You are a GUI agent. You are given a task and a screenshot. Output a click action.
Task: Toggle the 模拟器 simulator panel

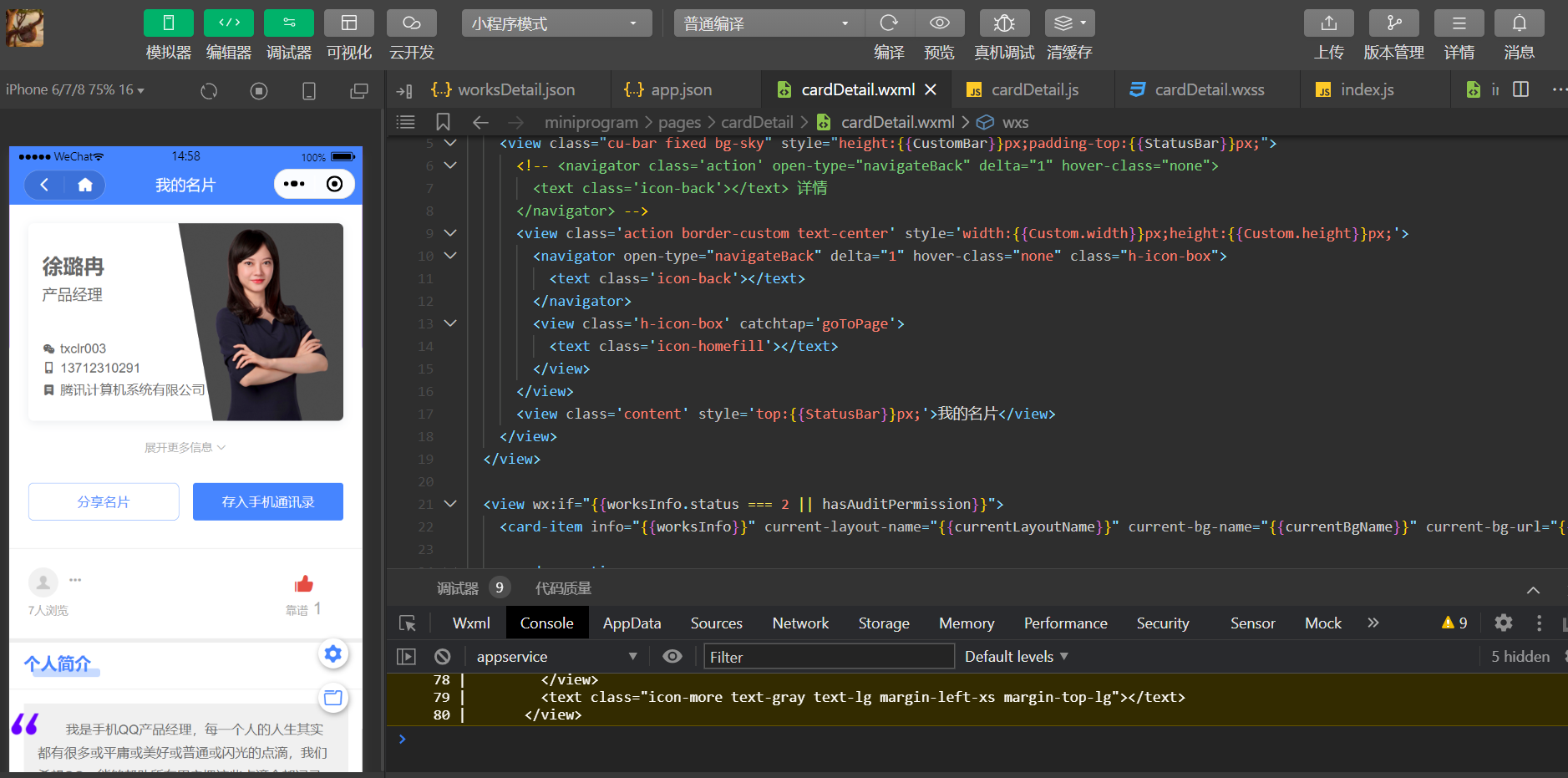tap(169, 23)
